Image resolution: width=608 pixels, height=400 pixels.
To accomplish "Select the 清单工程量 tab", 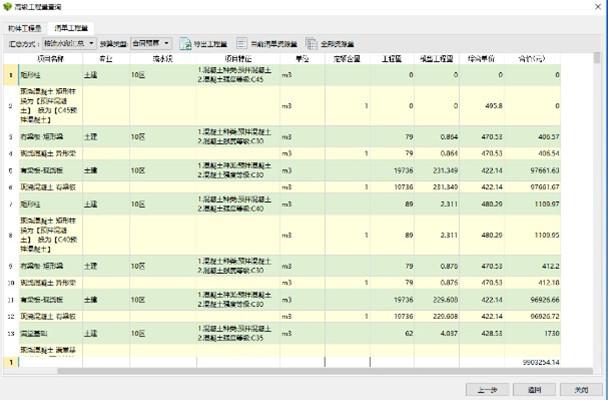I will click(70, 28).
